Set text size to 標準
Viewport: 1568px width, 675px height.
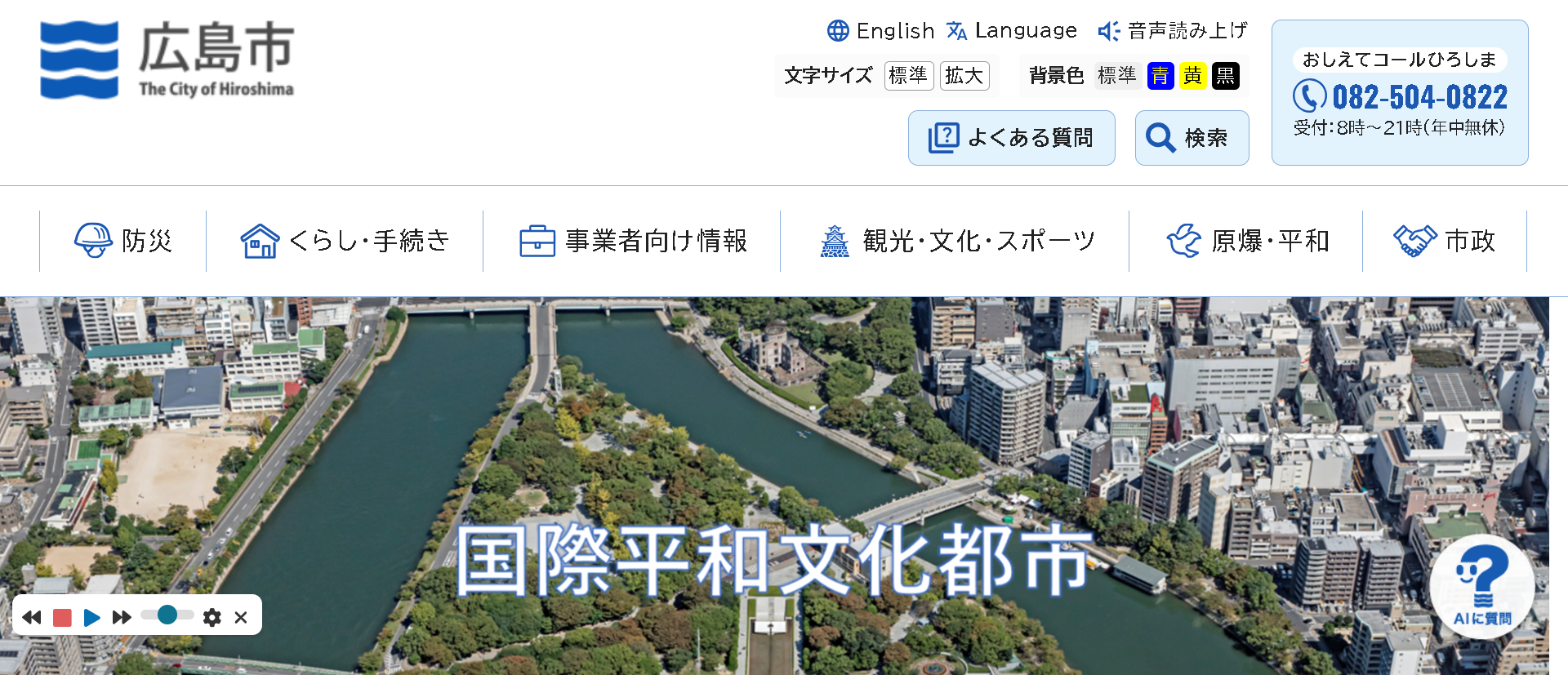(909, 76)
